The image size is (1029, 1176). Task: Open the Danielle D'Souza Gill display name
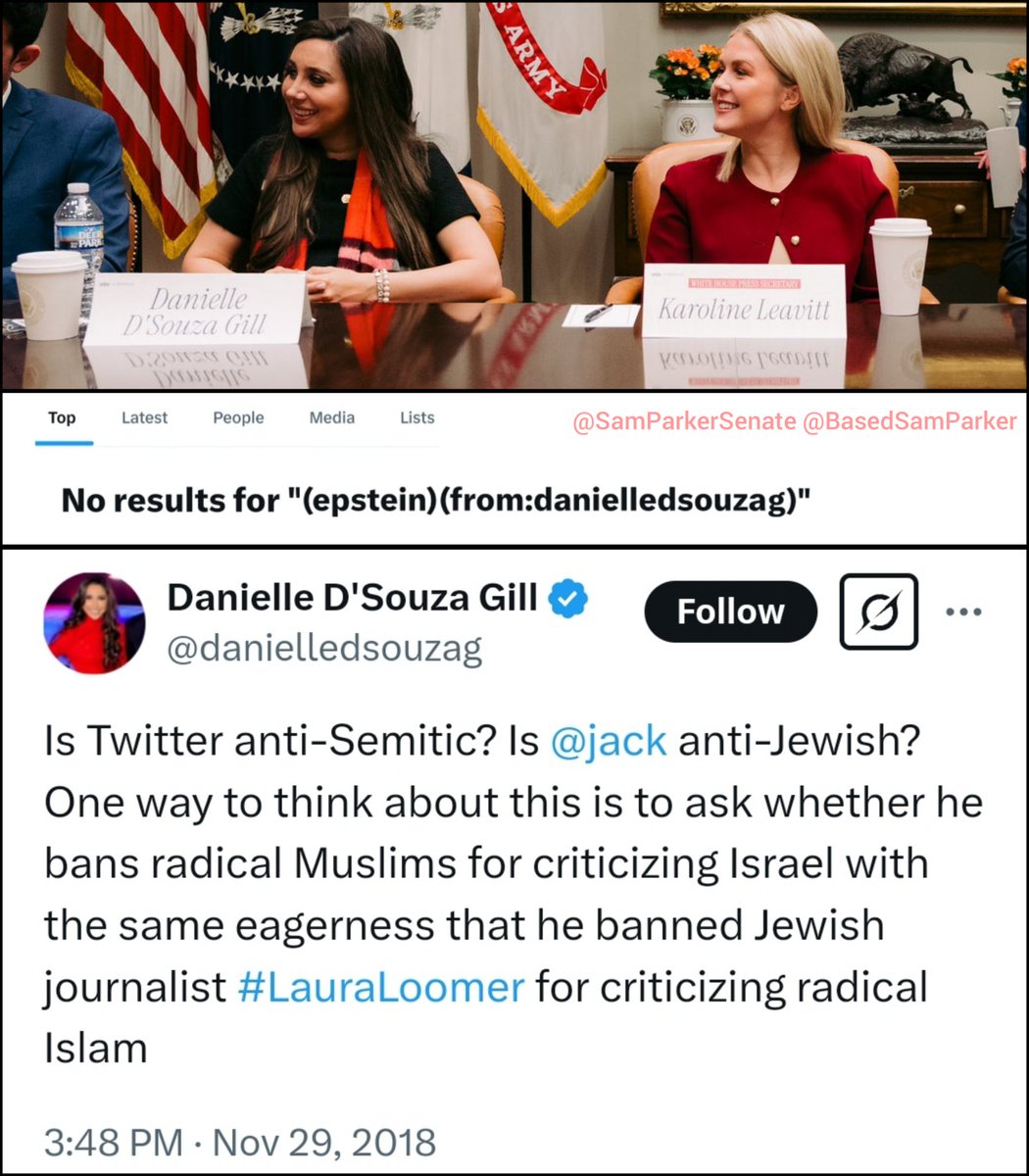352,596
